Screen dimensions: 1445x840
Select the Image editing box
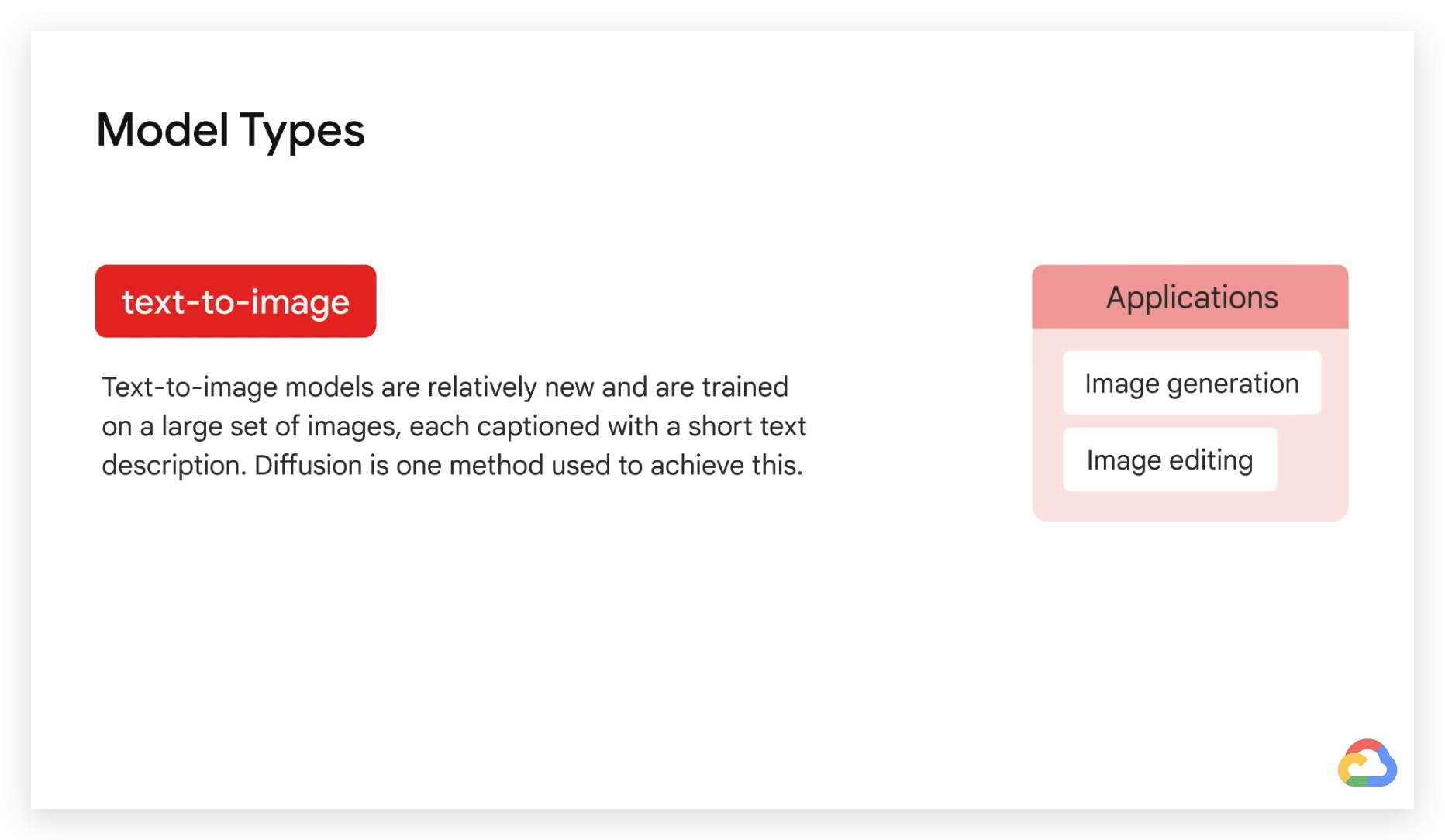click(1170, 460)
